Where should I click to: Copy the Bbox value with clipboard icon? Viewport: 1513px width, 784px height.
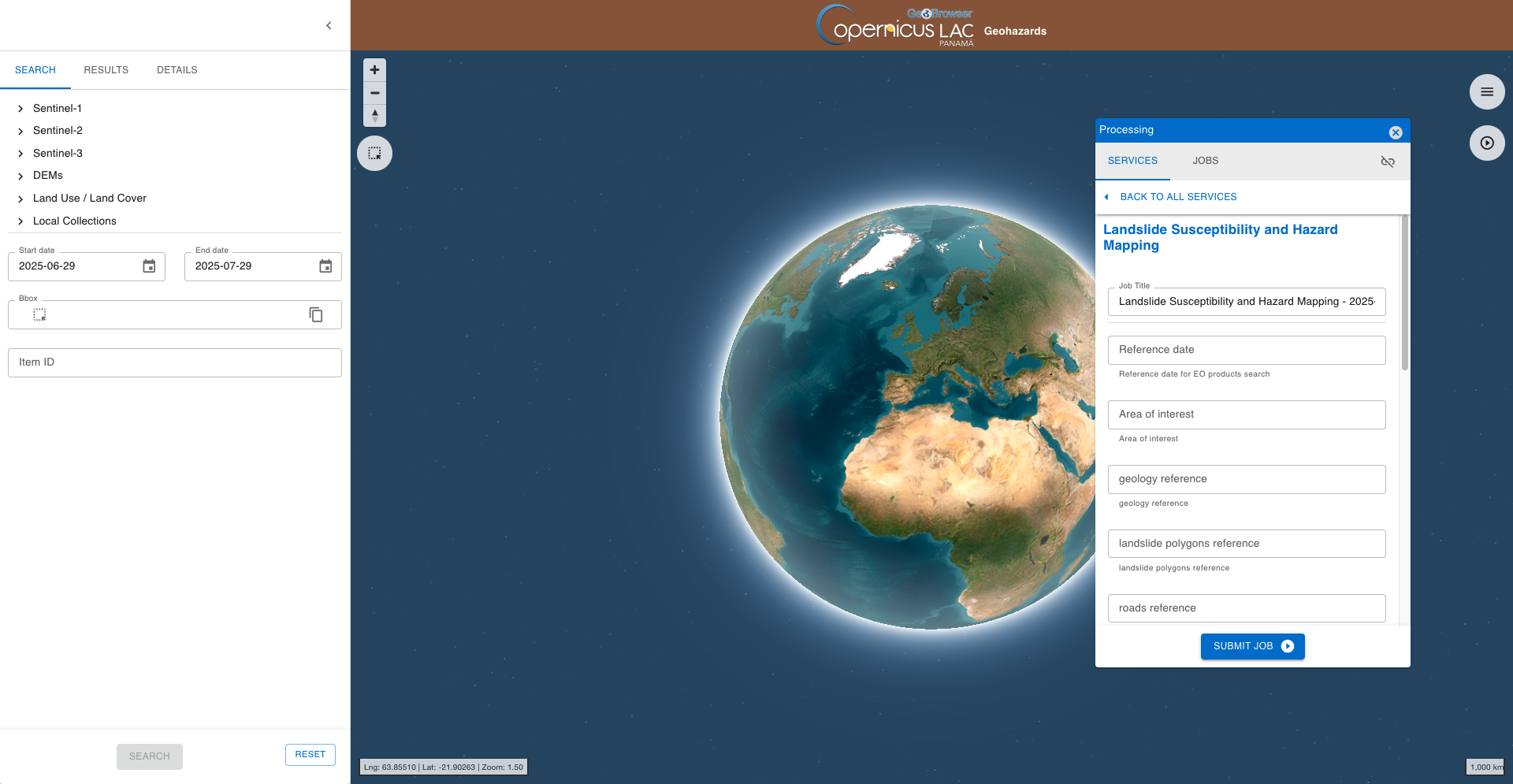(x=316, y=315)
